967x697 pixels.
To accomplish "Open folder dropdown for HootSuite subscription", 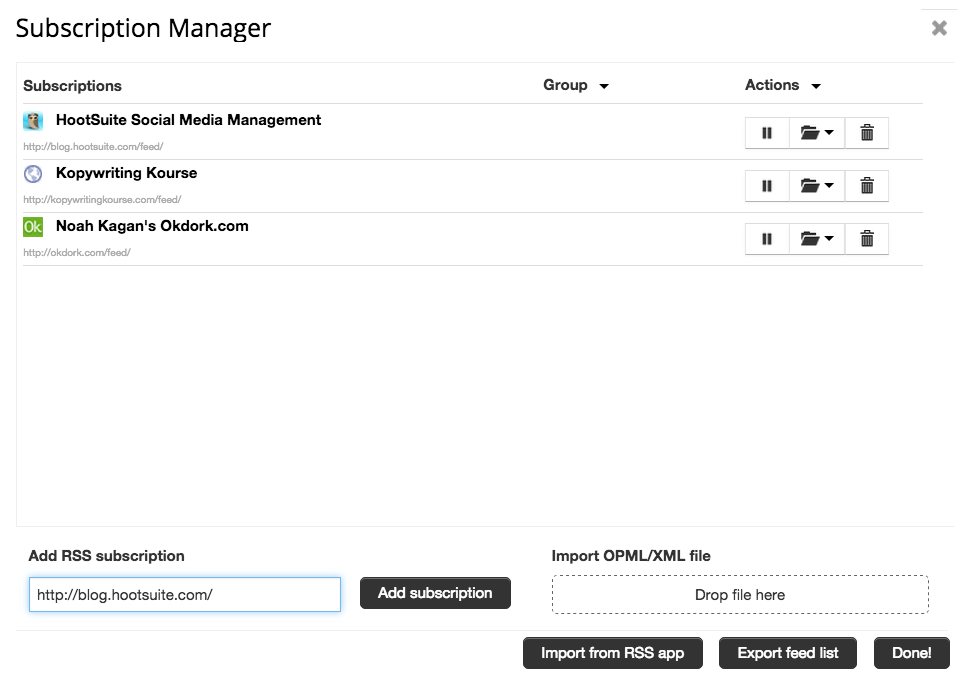I will (x=817, y=133).
